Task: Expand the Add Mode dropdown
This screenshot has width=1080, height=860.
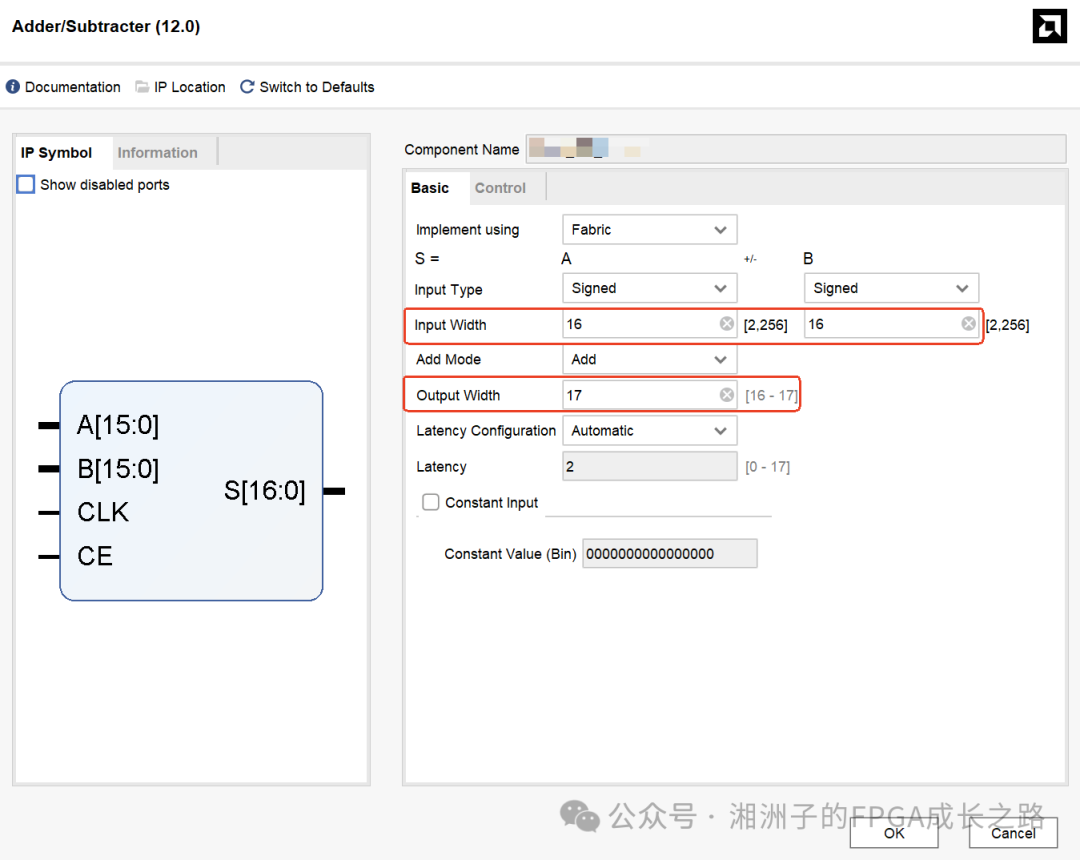Action: coord(650,359)
